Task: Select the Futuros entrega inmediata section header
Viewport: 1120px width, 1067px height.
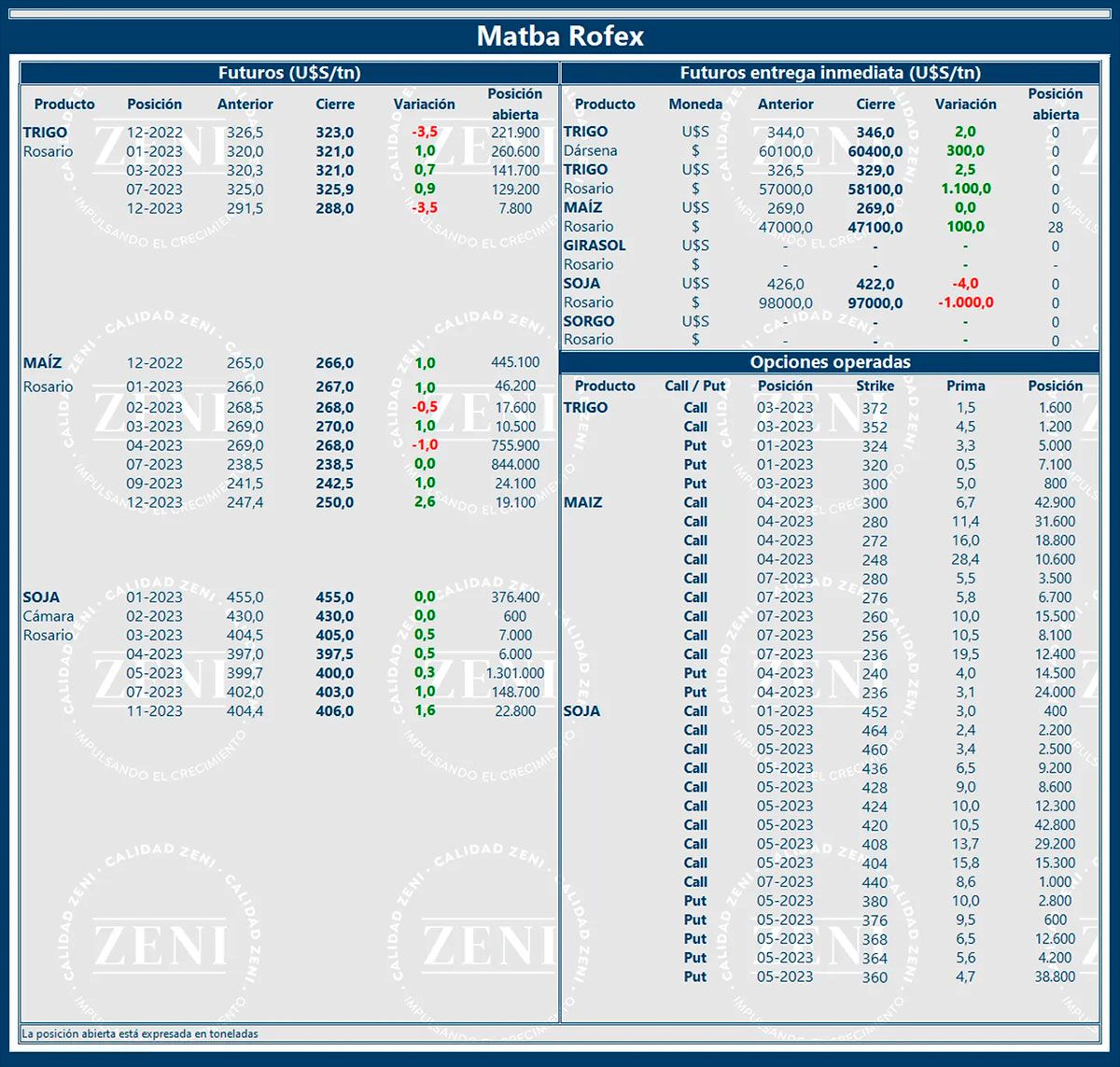Action: click(830, 73)
